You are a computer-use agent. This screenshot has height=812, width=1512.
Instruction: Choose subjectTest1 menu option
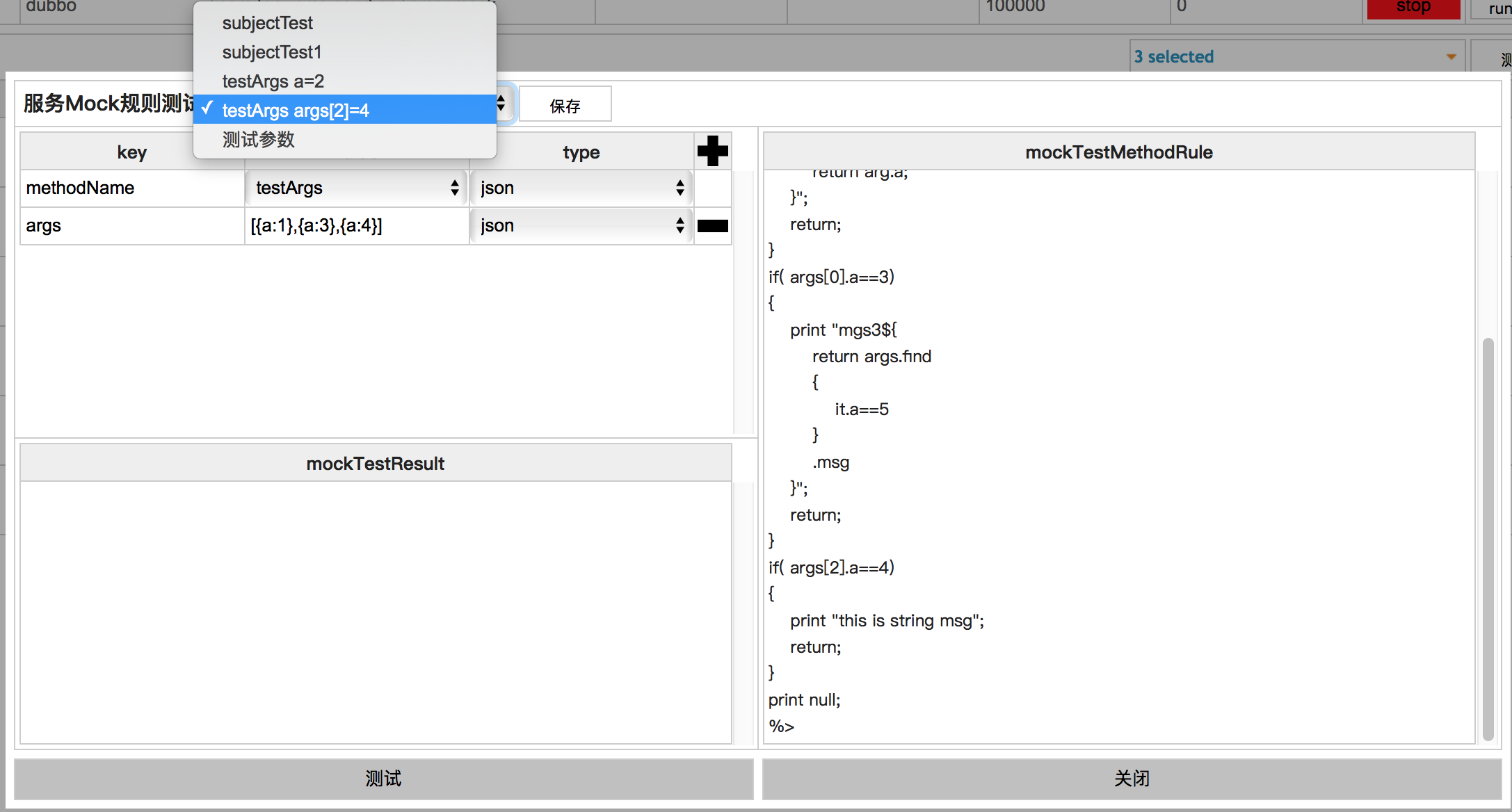click(271, 52)
